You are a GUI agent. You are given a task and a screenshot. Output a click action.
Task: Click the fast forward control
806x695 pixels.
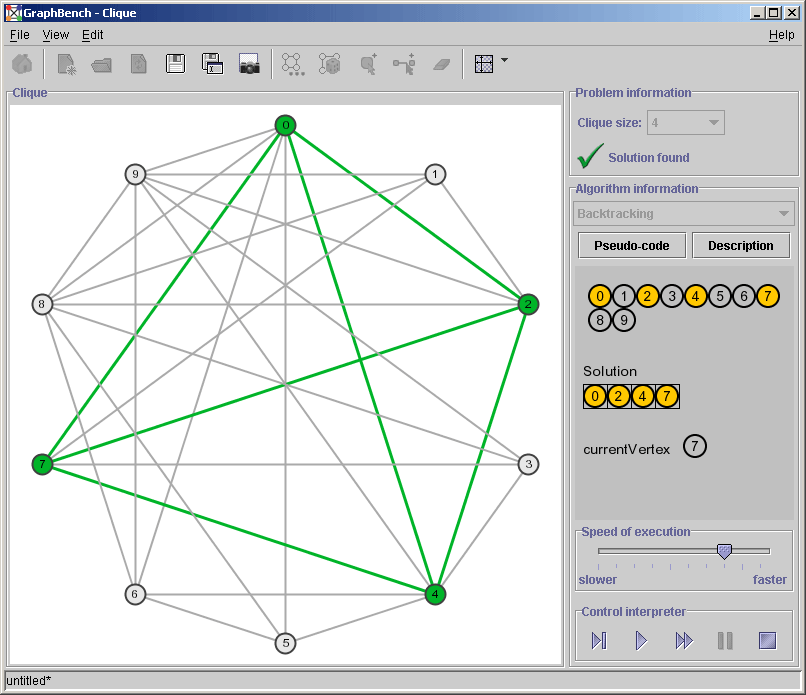click(x=684, y=641)
